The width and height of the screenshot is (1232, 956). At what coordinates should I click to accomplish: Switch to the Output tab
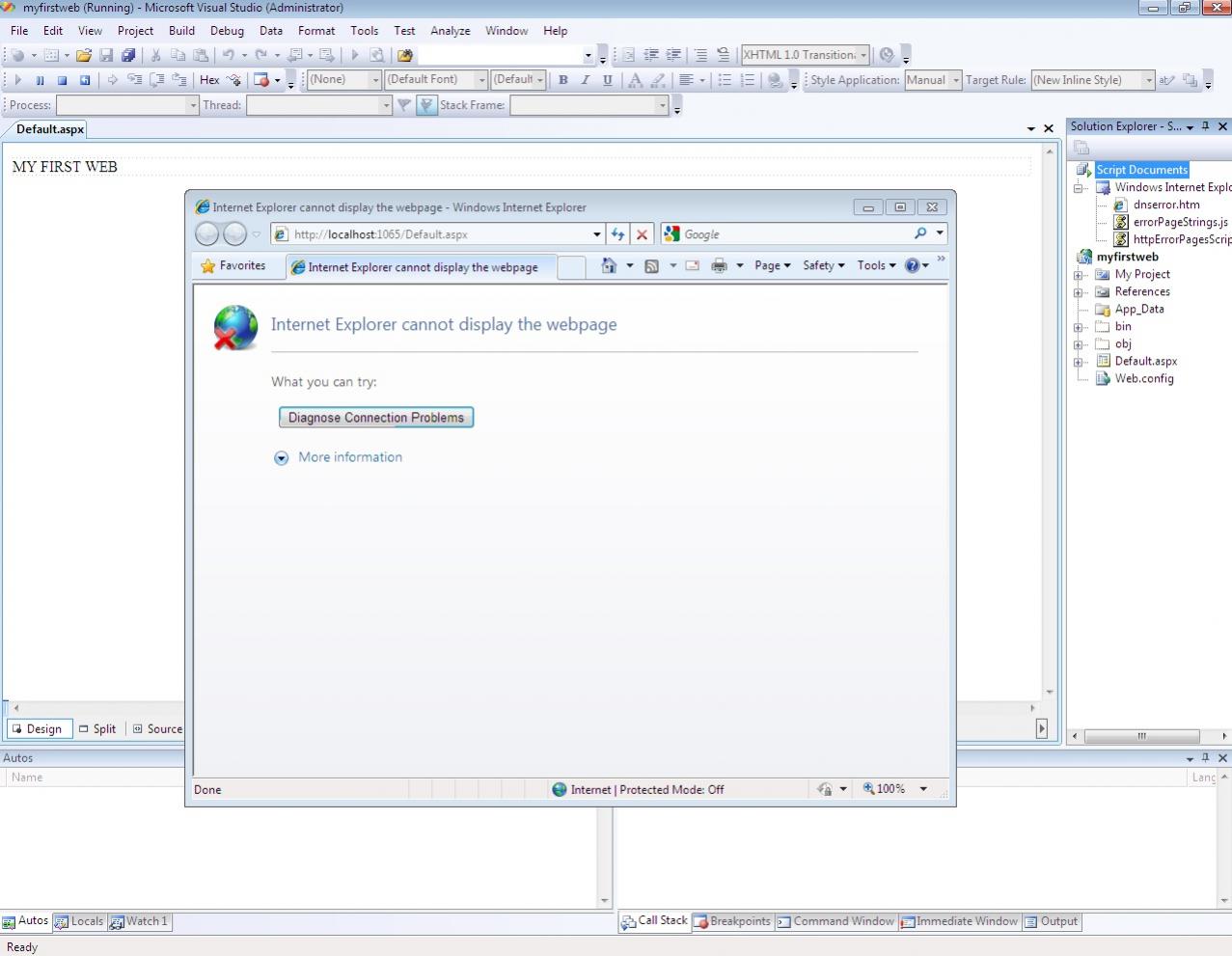point(1051,921)
